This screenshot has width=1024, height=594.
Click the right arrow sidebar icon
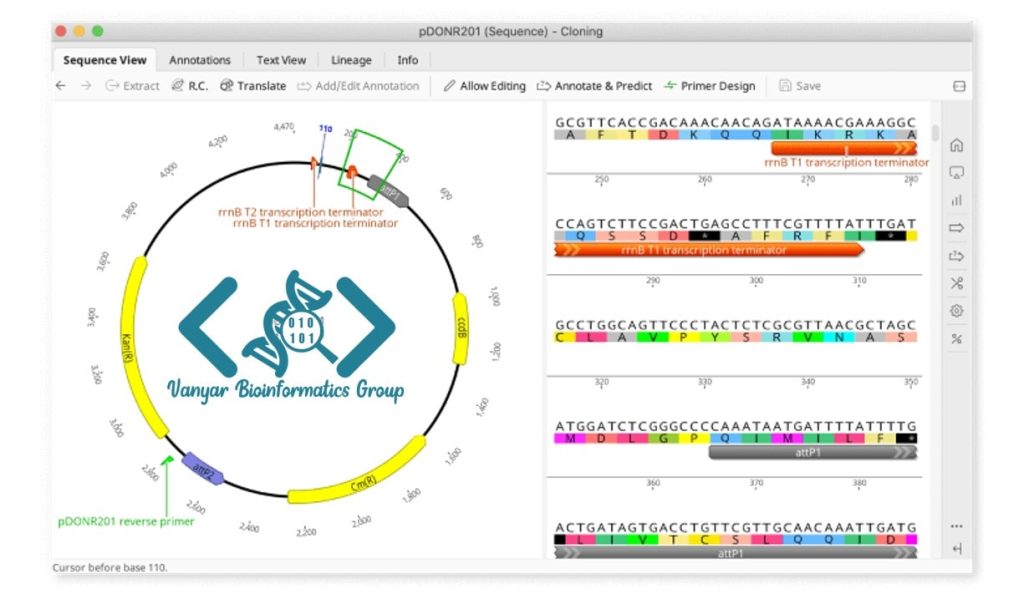[x=957, y=228]
